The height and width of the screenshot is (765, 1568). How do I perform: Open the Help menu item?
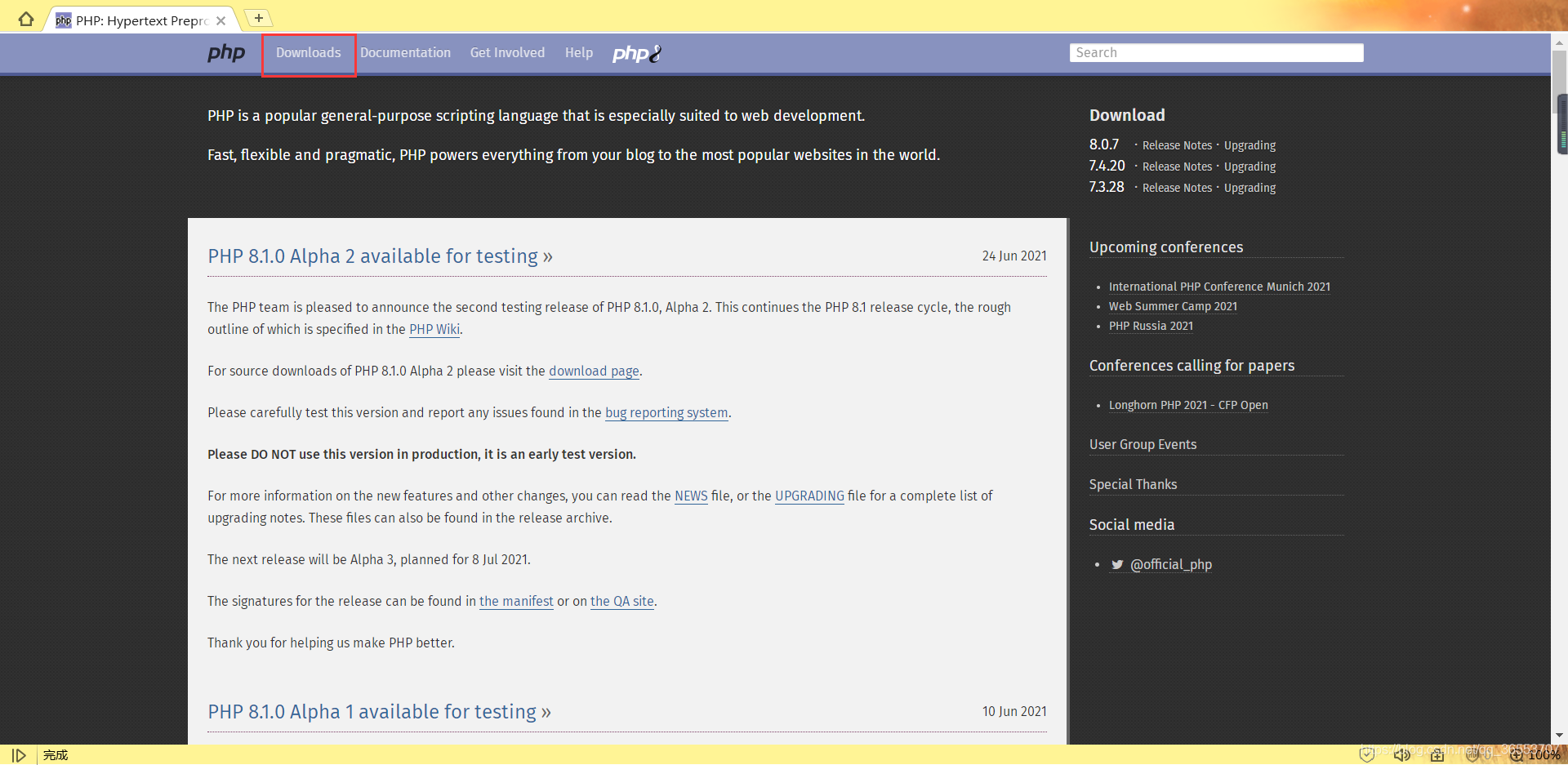(579, 53)
